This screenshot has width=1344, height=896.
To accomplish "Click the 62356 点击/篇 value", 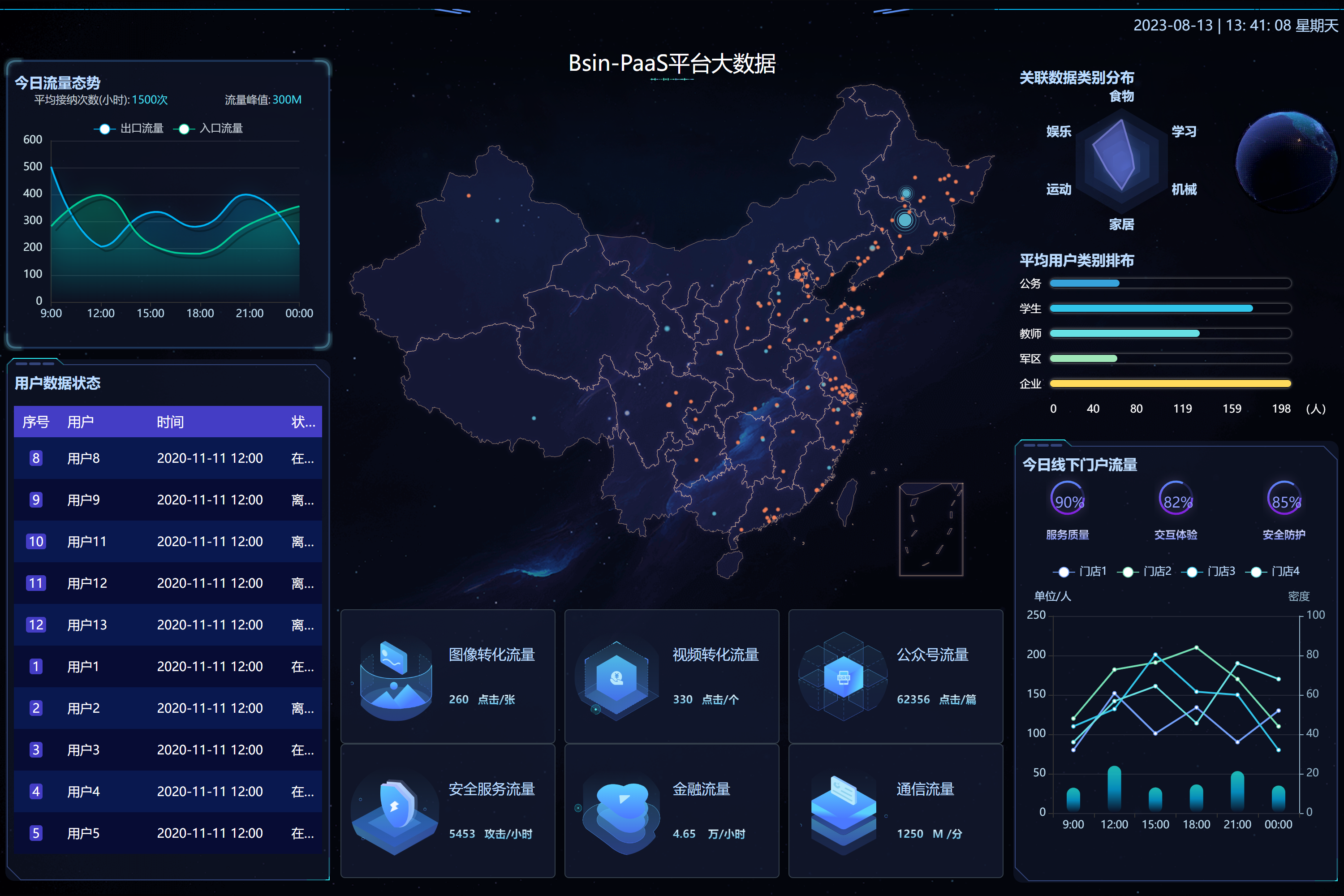I will (936, 699).
